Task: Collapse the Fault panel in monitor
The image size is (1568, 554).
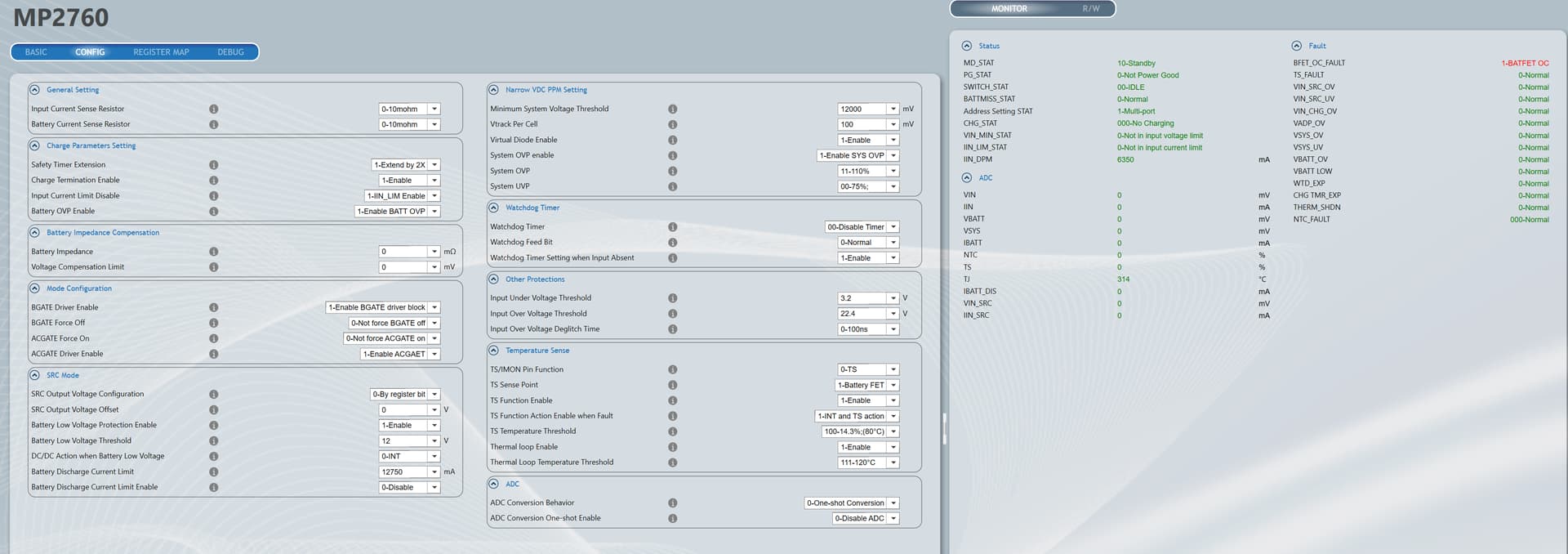Action: [1296, 46]
